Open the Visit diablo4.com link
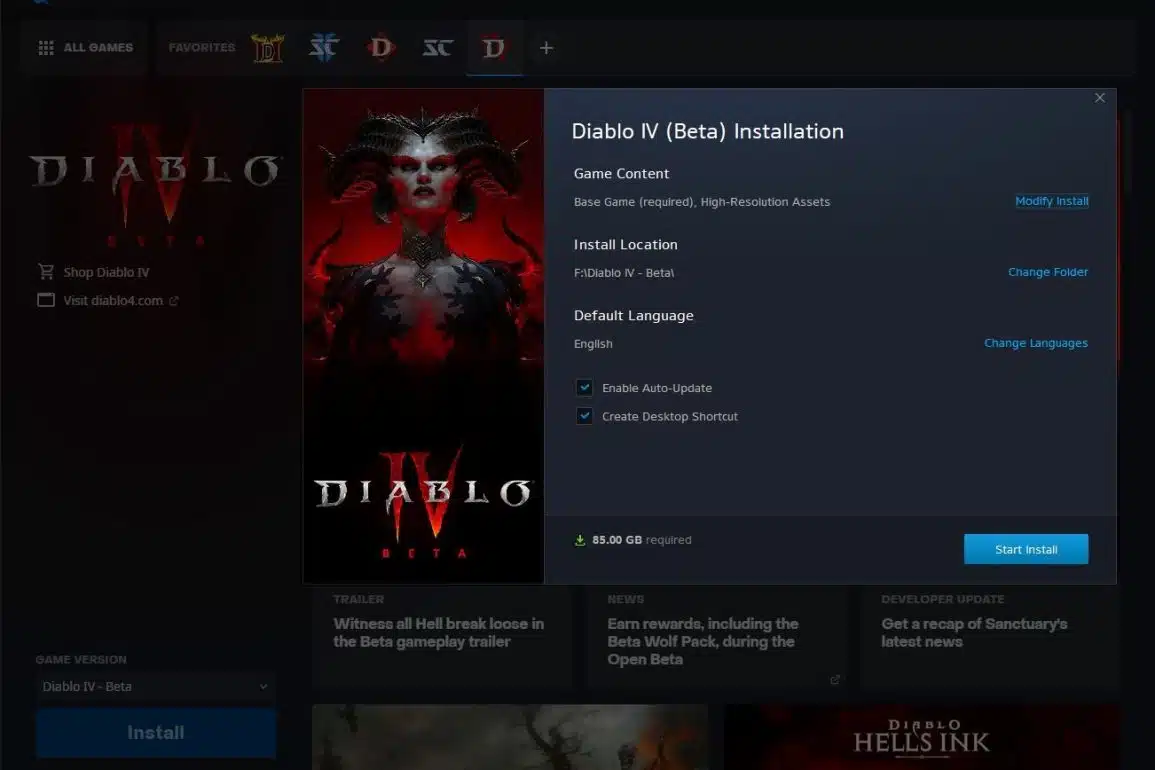This screenshot has width=1155, height=770. pos(113,301)
